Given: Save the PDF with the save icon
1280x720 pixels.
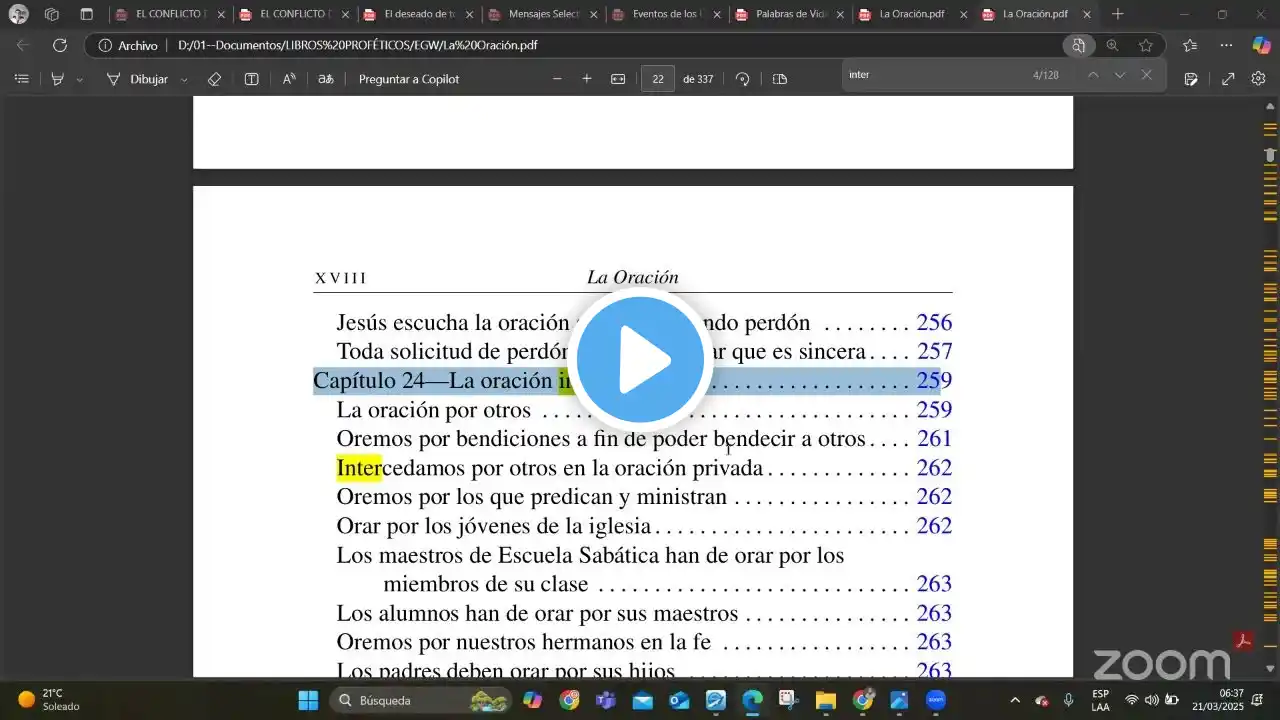Looking at the screenshot, I should (1191, 79).
